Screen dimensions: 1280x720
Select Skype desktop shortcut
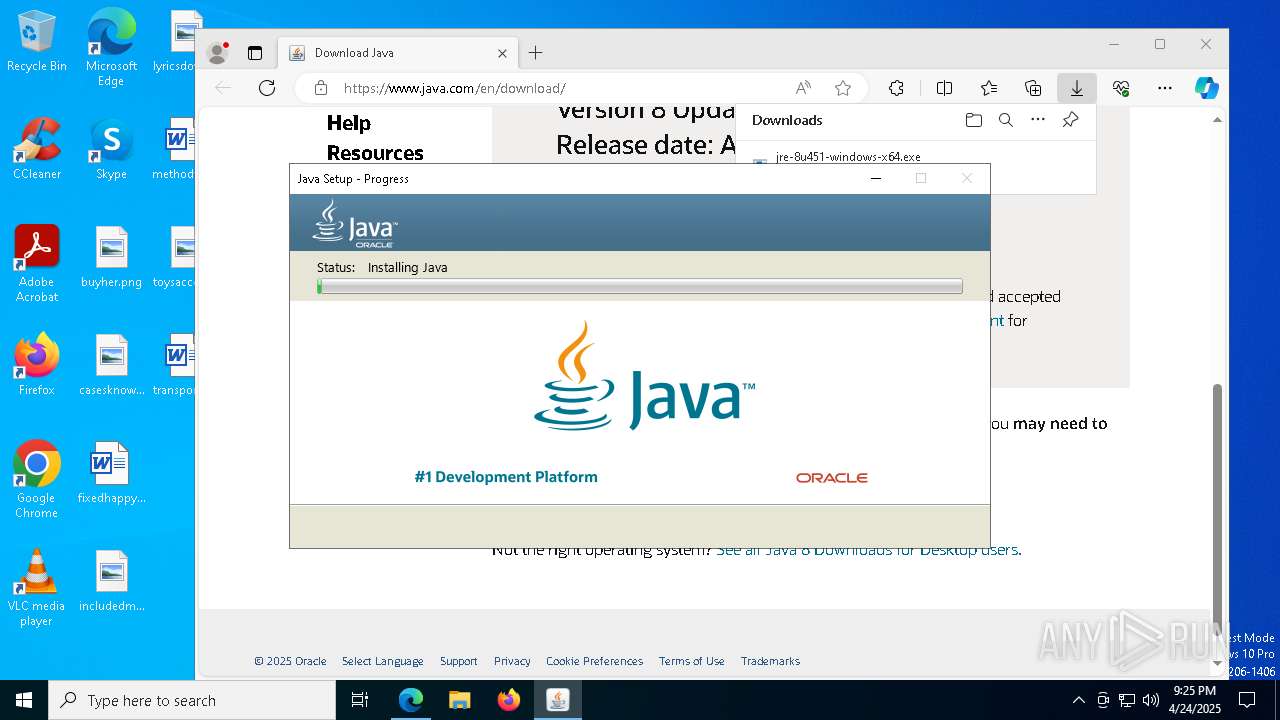[111, 150]
